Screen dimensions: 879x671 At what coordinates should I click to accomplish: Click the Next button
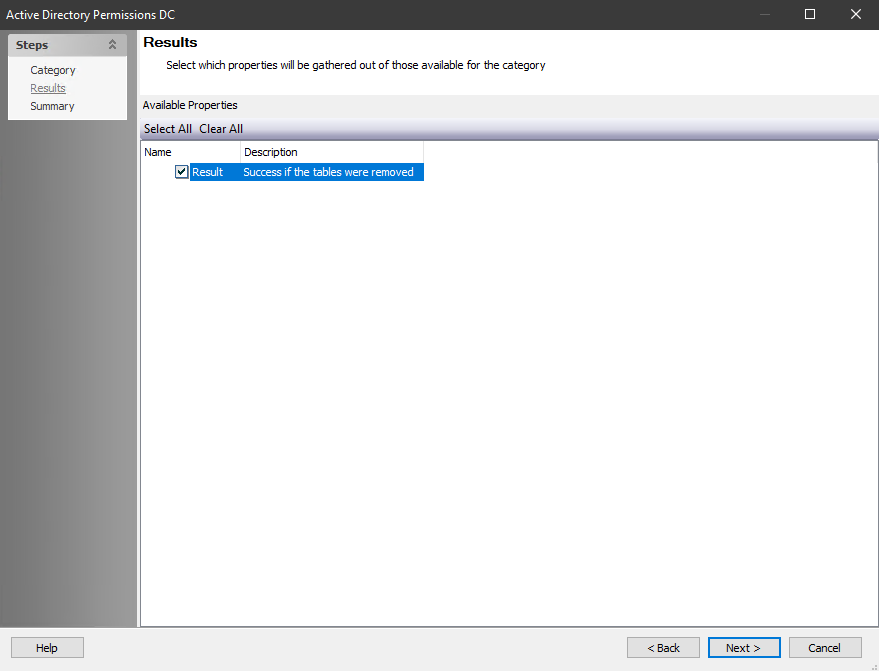pyautogui.click(x=743, y=647)
